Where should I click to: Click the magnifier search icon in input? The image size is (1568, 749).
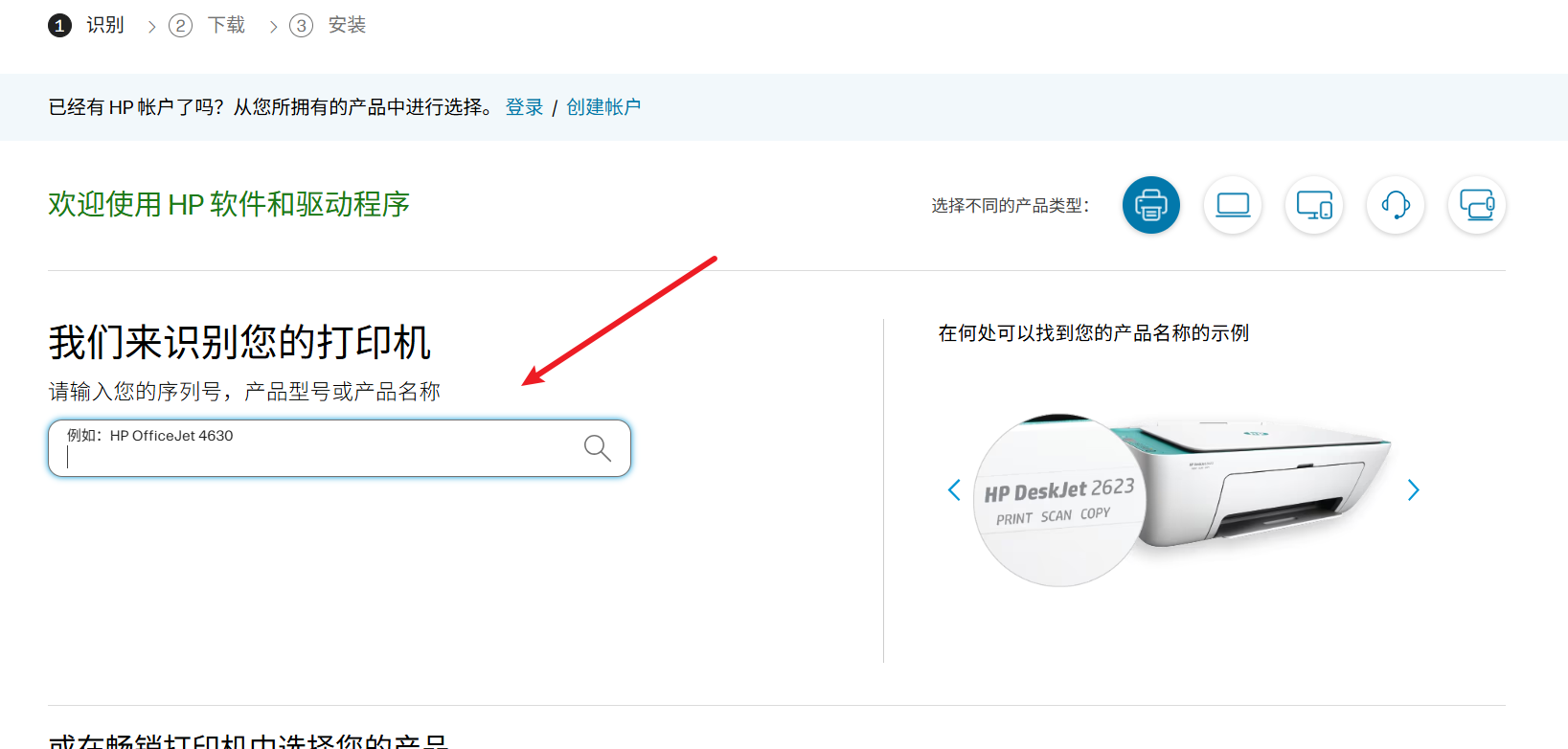point(598,447)
